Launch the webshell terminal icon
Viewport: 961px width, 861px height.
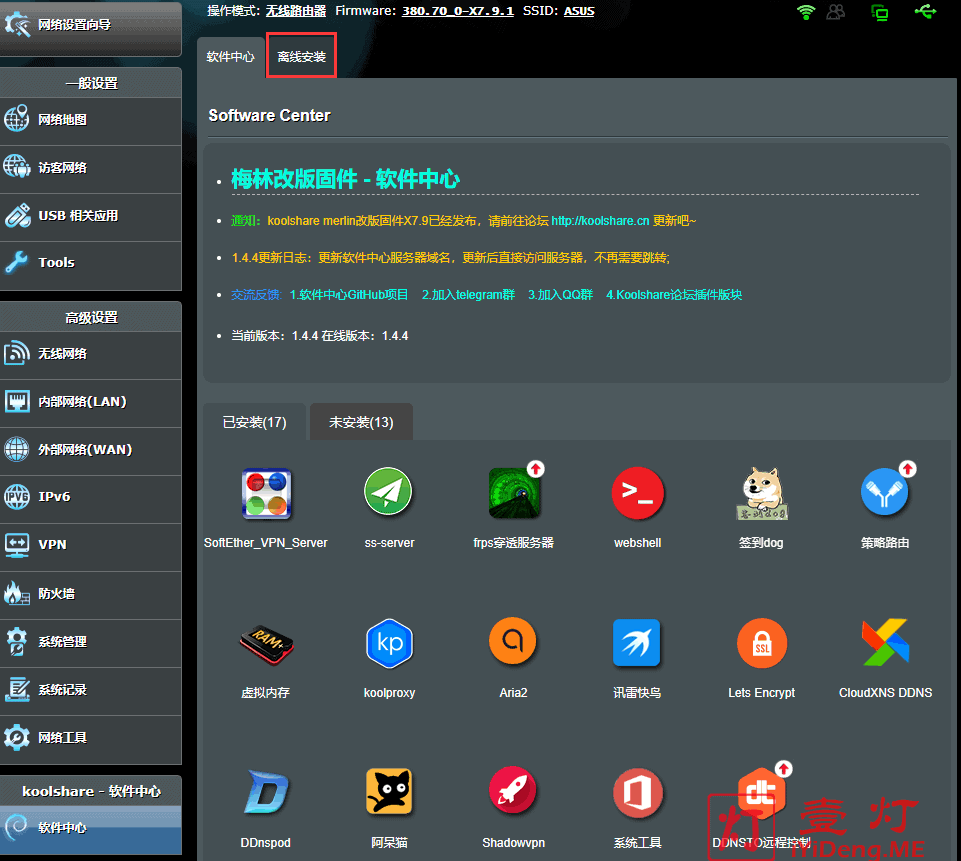[x=637, y=493]
